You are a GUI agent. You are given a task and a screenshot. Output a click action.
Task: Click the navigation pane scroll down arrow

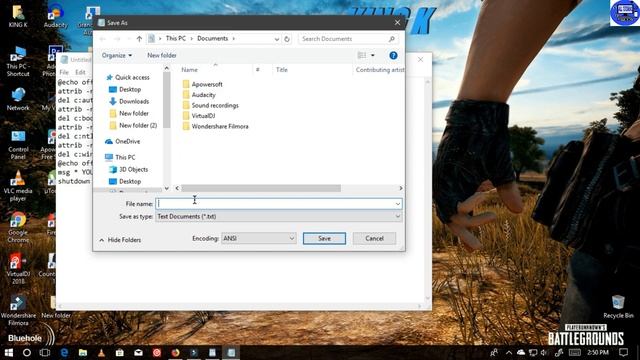[167, 188]
